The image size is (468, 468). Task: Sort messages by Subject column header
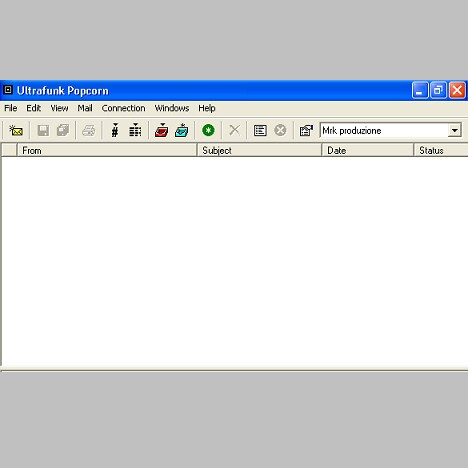pos(259,150)
